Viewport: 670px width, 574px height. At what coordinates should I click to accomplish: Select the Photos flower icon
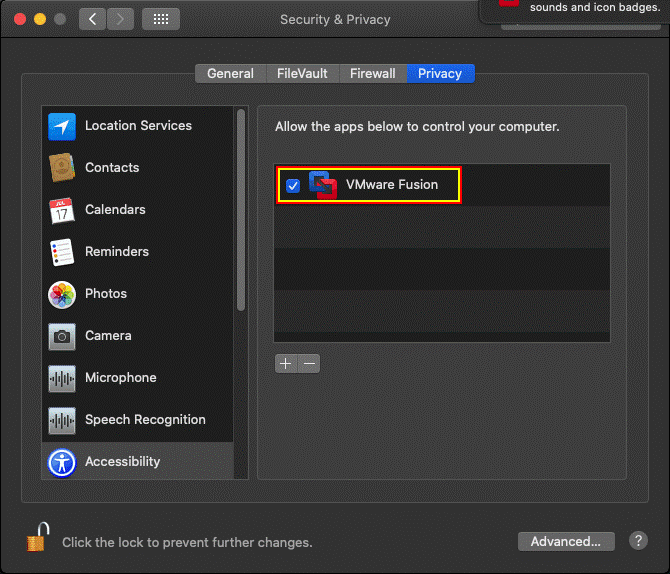tap(62, 294)
